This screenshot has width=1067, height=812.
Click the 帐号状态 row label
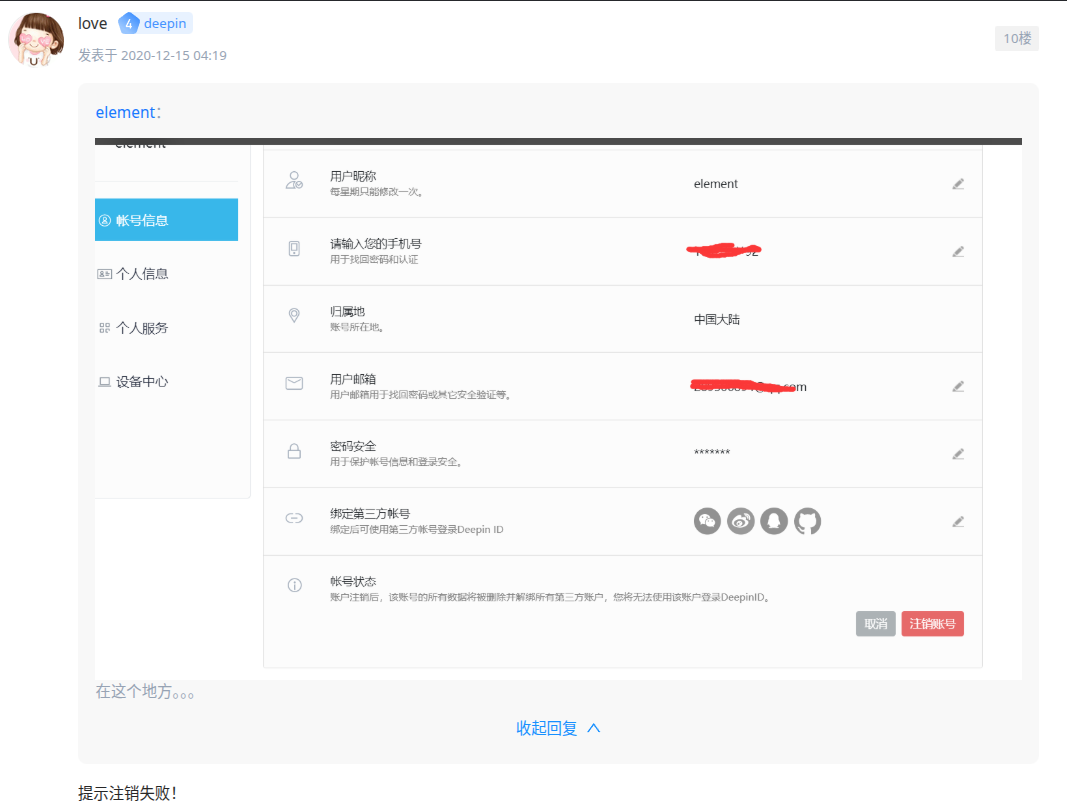(353, 581)
